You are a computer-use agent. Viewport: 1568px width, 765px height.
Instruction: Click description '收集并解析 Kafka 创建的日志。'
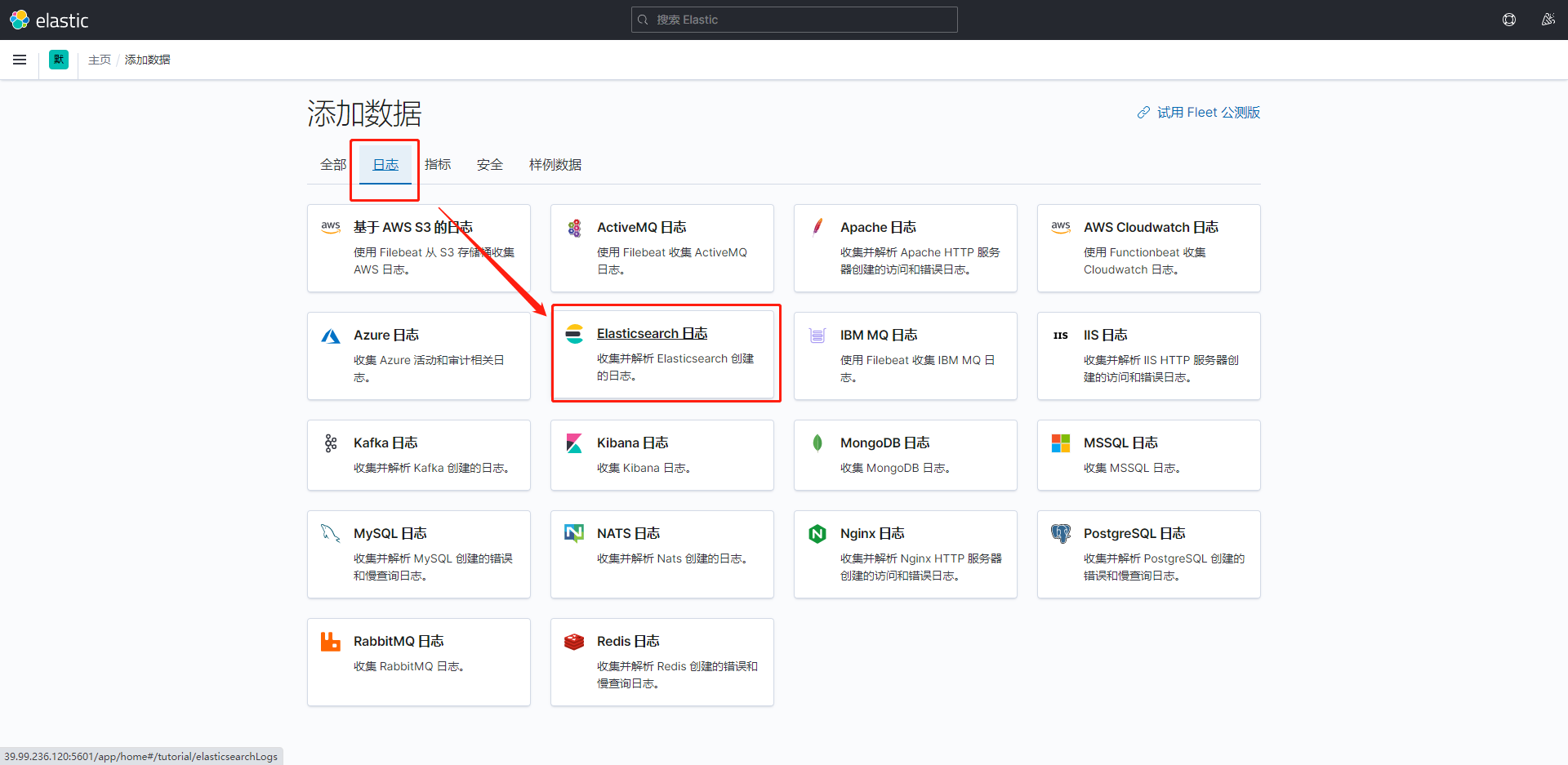coord(432,468)
